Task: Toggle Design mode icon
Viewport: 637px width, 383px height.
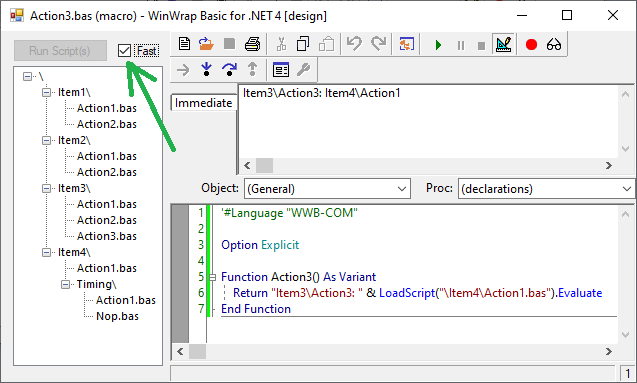Action: [x=504, y=44]
